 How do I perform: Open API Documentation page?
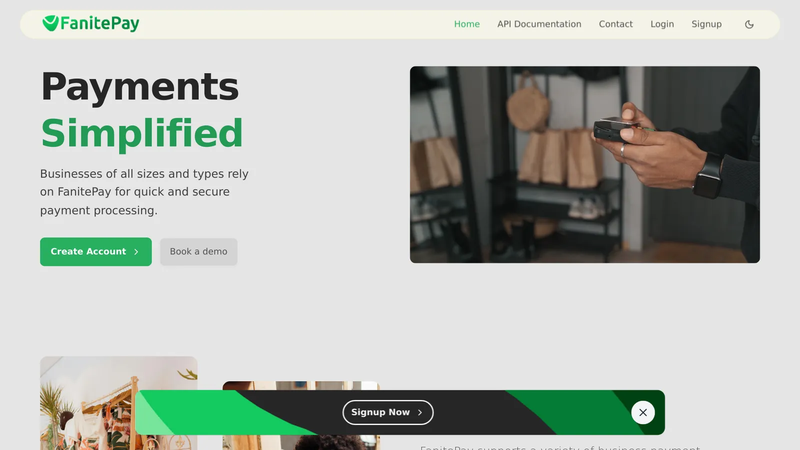tap(539, 24)
